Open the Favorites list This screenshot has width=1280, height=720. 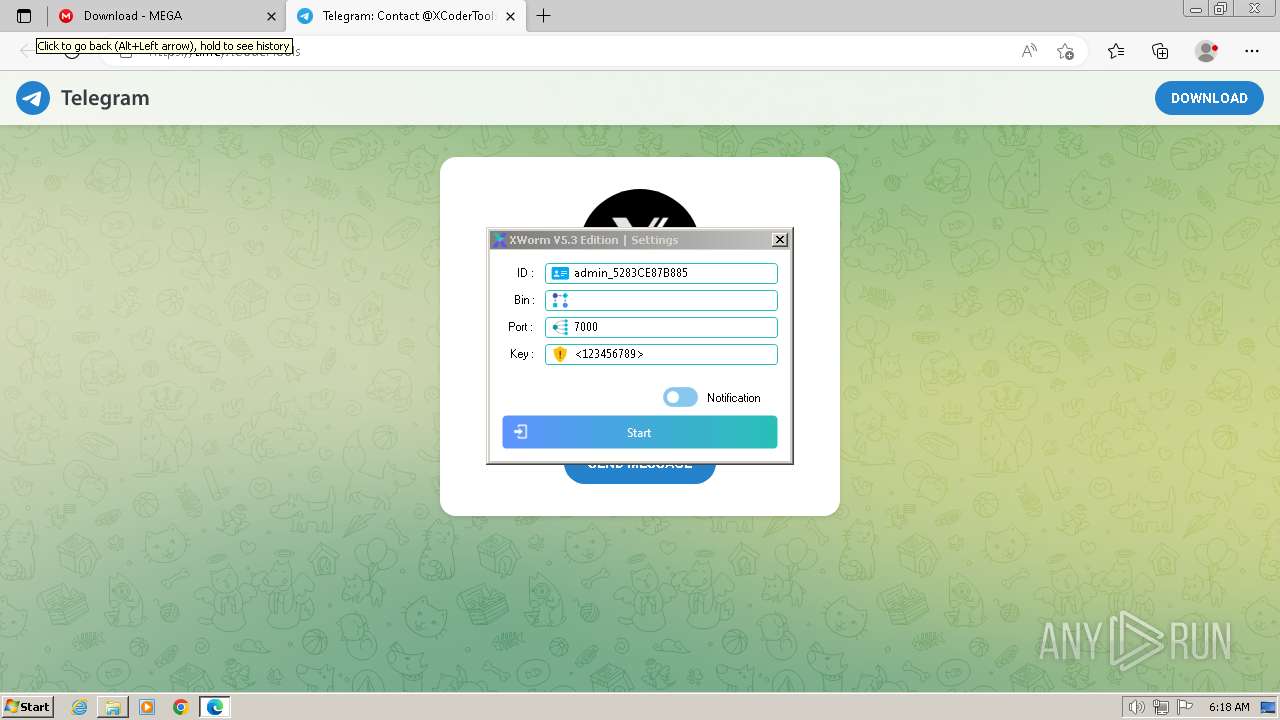(1116, 51)
